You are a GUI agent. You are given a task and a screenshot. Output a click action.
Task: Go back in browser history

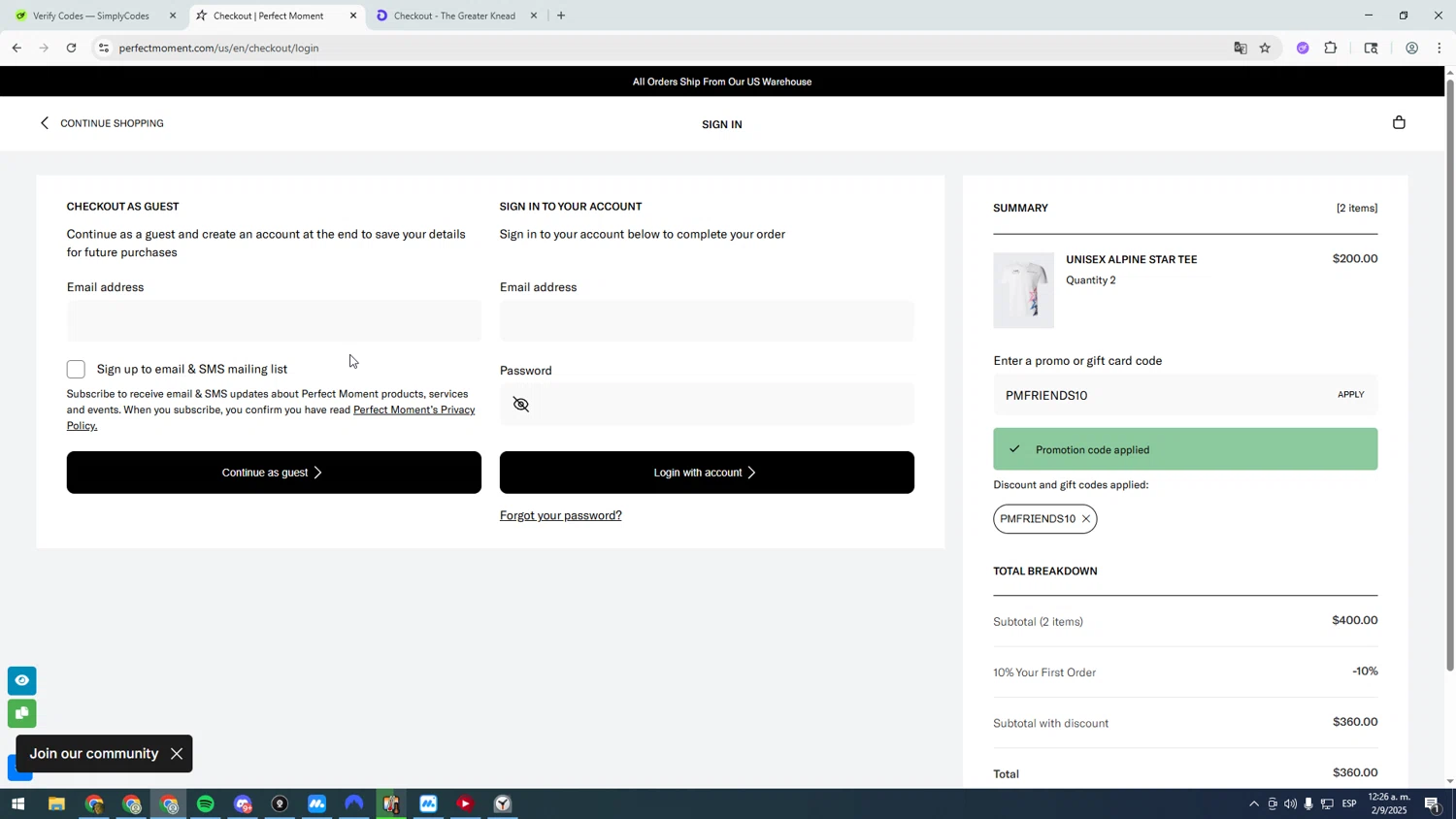(x=17, y=48)
